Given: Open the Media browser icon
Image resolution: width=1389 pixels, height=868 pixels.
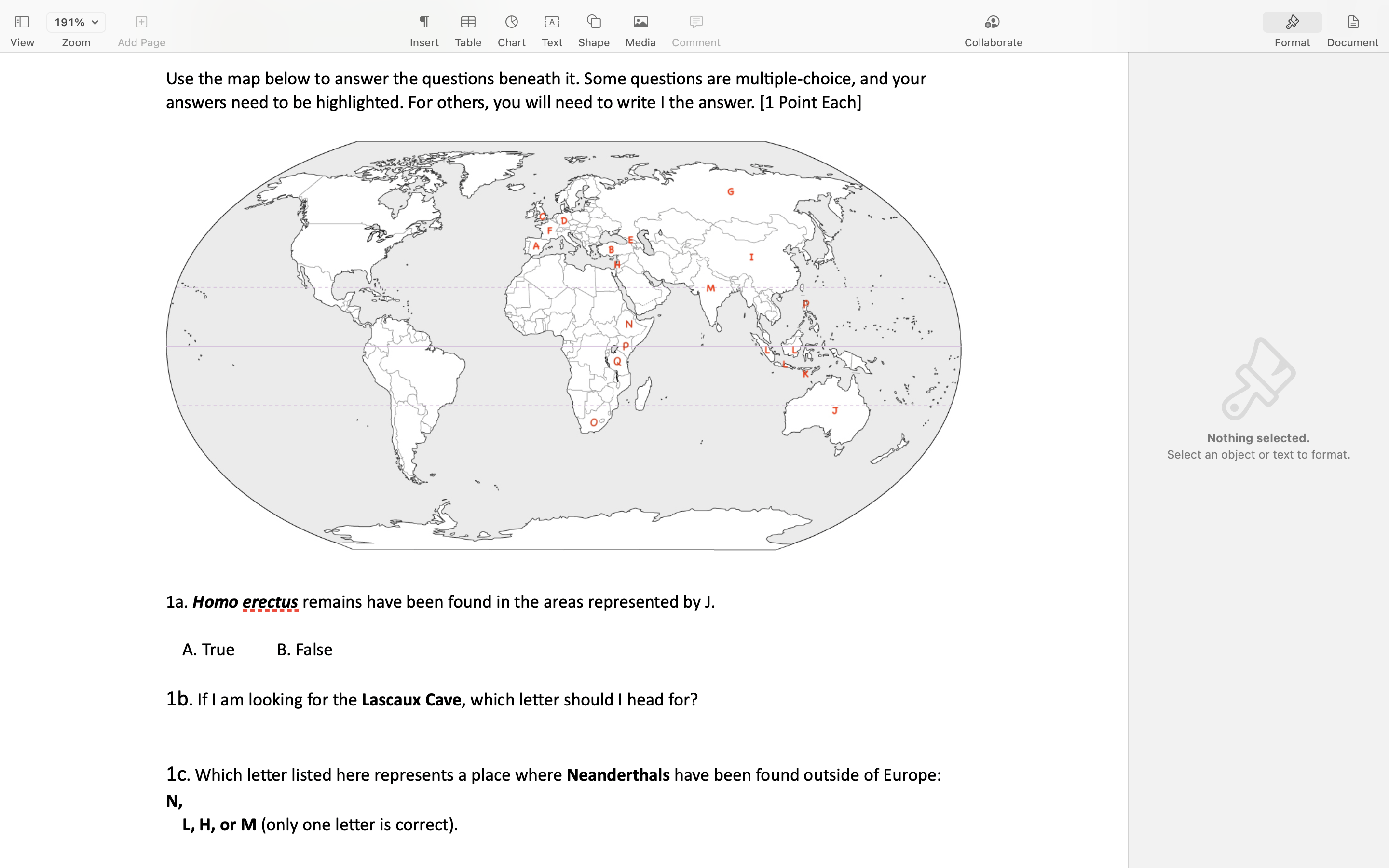Looking at the screenshot, I should click(x=640, y=22).
